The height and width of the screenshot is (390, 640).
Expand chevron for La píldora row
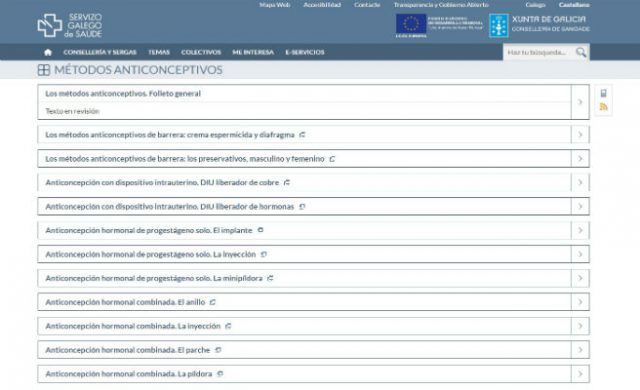tap(580, 374)
